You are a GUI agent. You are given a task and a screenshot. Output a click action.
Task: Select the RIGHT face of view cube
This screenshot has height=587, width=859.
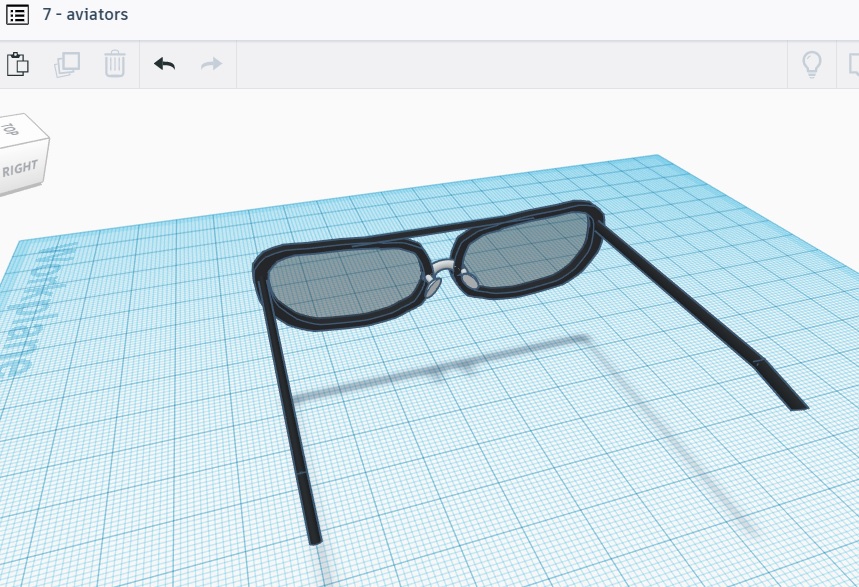point(21,167)
